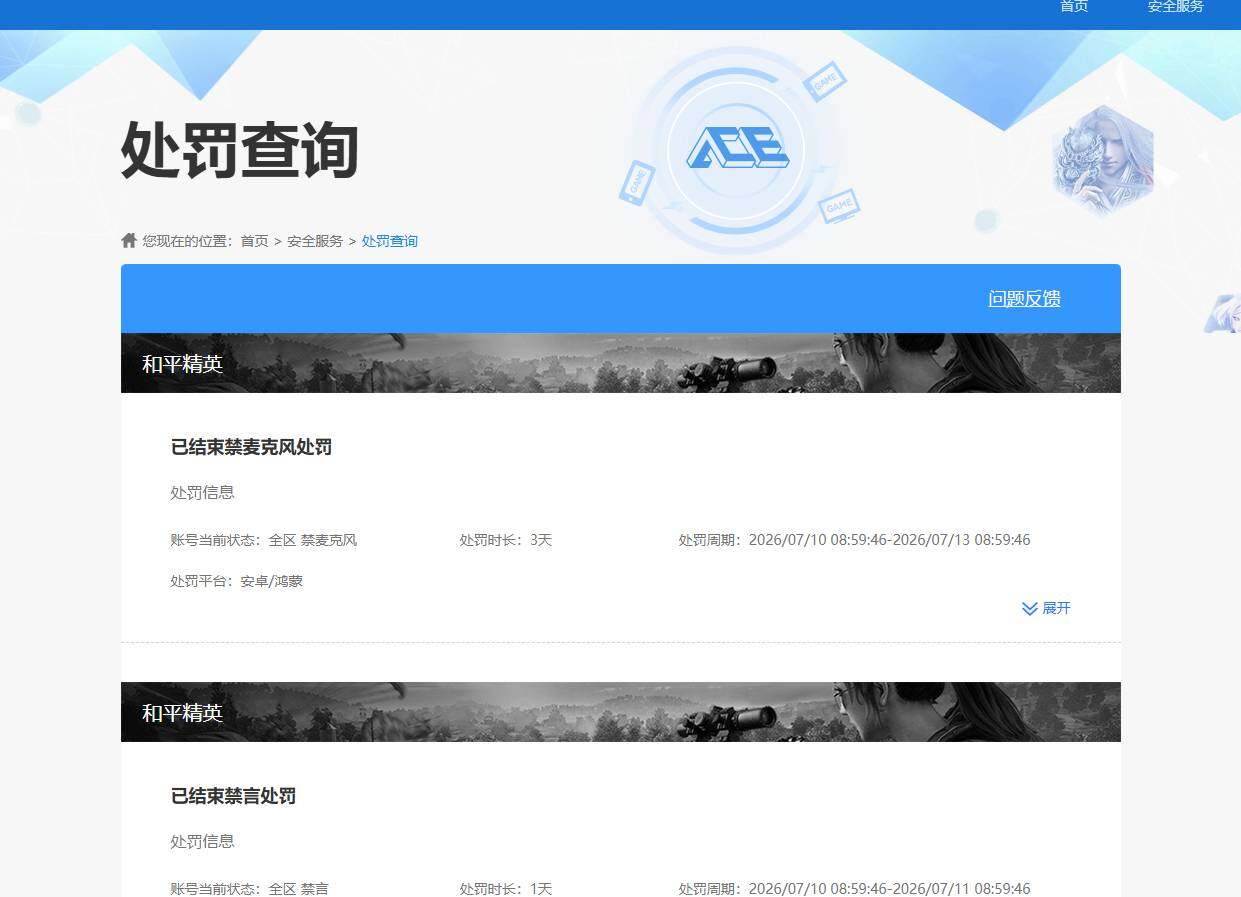Screen dimensions: 1241x897
Task: Click penalty period ending 2026/07/13 08:59:46
Action: click(855, 540)
